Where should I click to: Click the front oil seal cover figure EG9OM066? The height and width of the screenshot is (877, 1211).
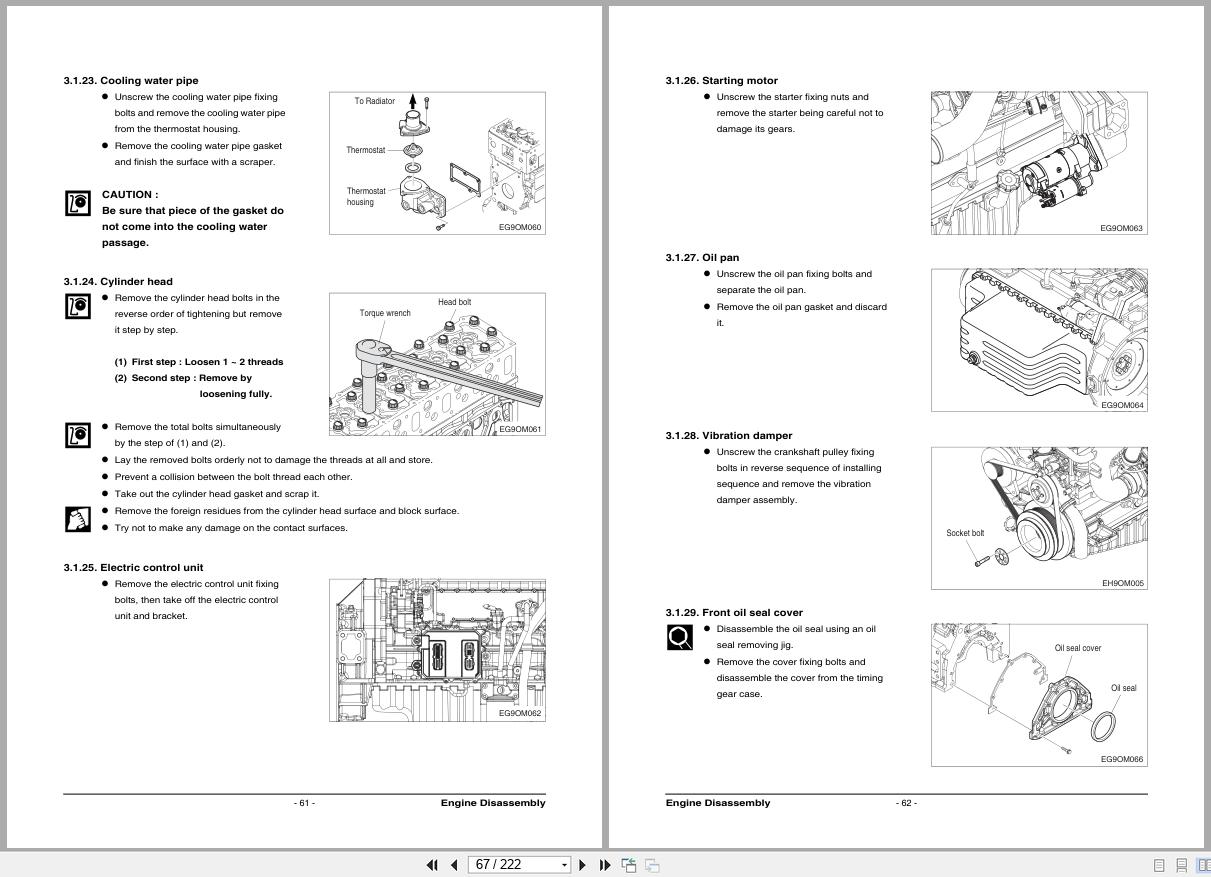click(x=1039, y=695)
